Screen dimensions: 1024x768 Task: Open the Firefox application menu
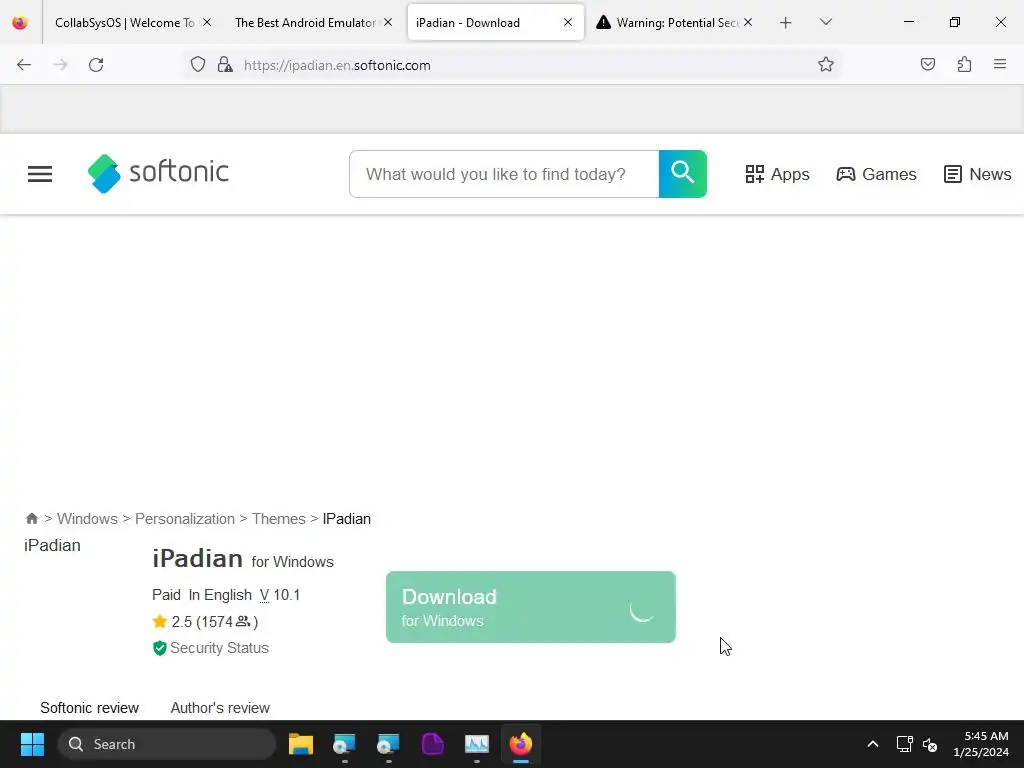click(x=999, y=64)
